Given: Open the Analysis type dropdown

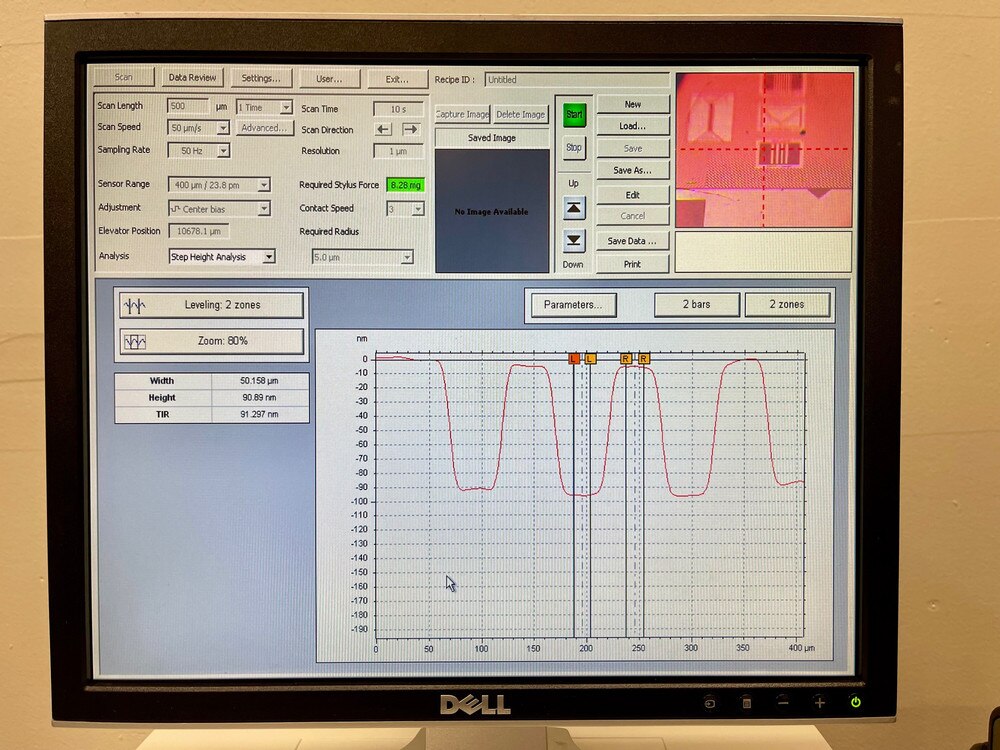Looking at the screenshot, I should coord(268,257).
